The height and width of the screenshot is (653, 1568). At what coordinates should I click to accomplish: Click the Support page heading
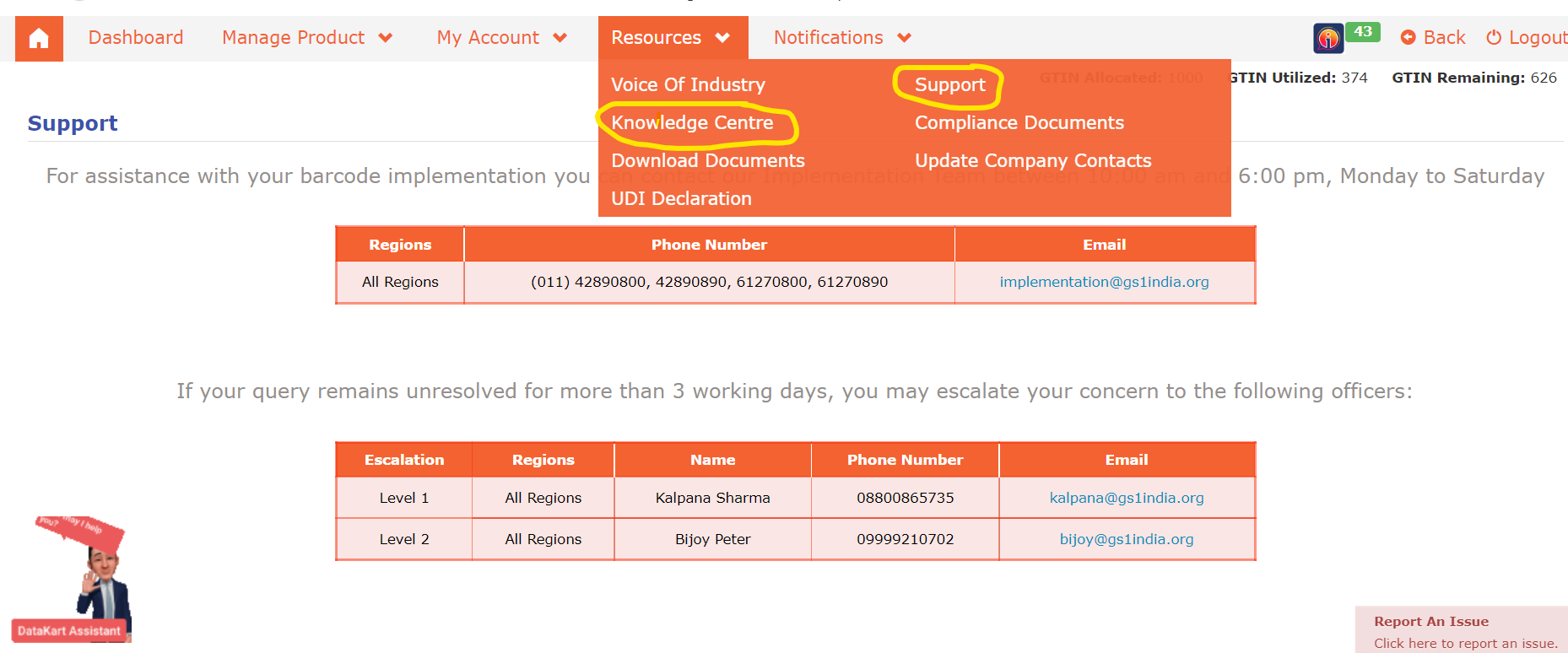(73, 123)
